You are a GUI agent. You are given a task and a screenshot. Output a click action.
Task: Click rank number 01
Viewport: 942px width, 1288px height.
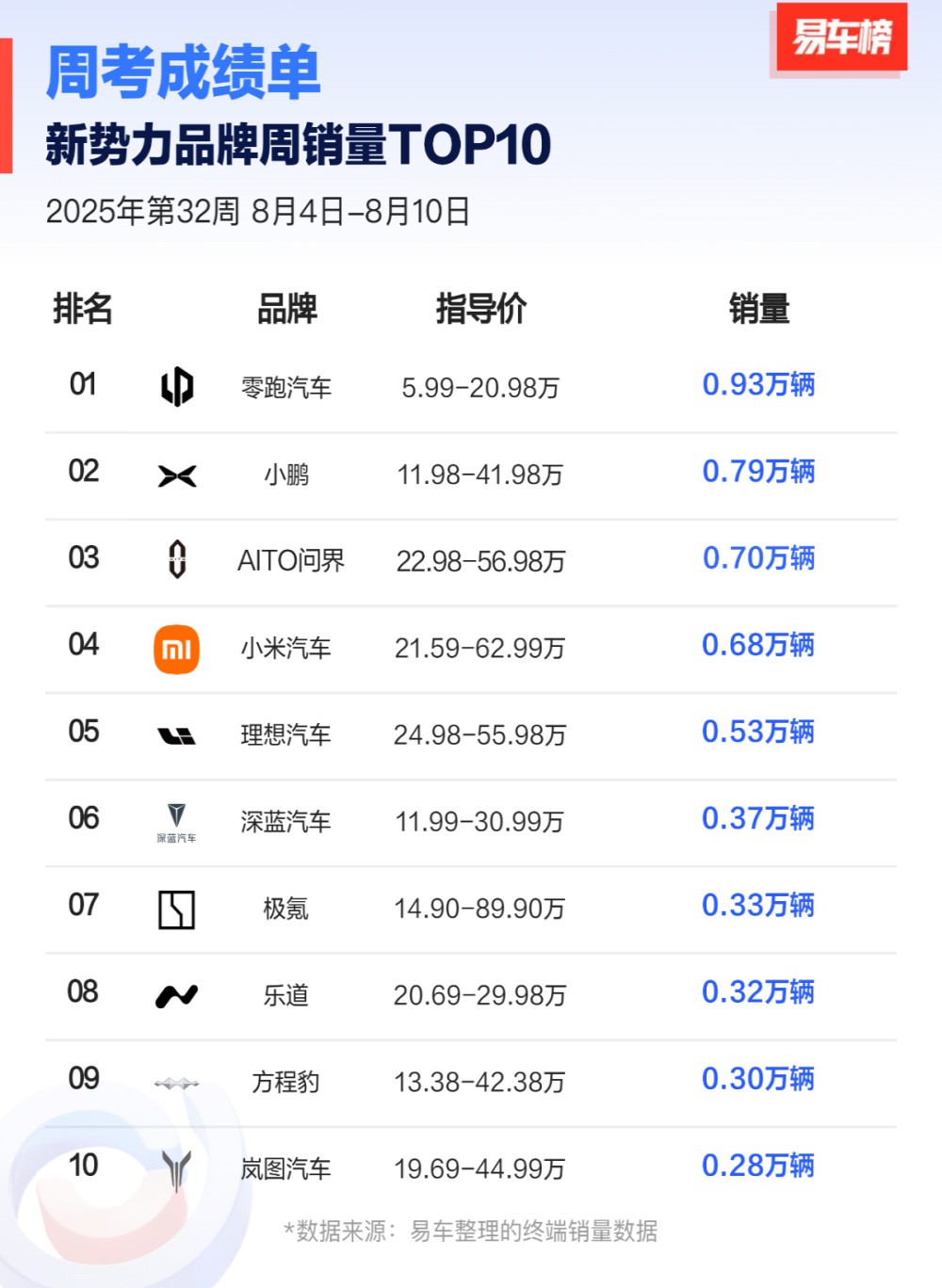click(83, 384)
